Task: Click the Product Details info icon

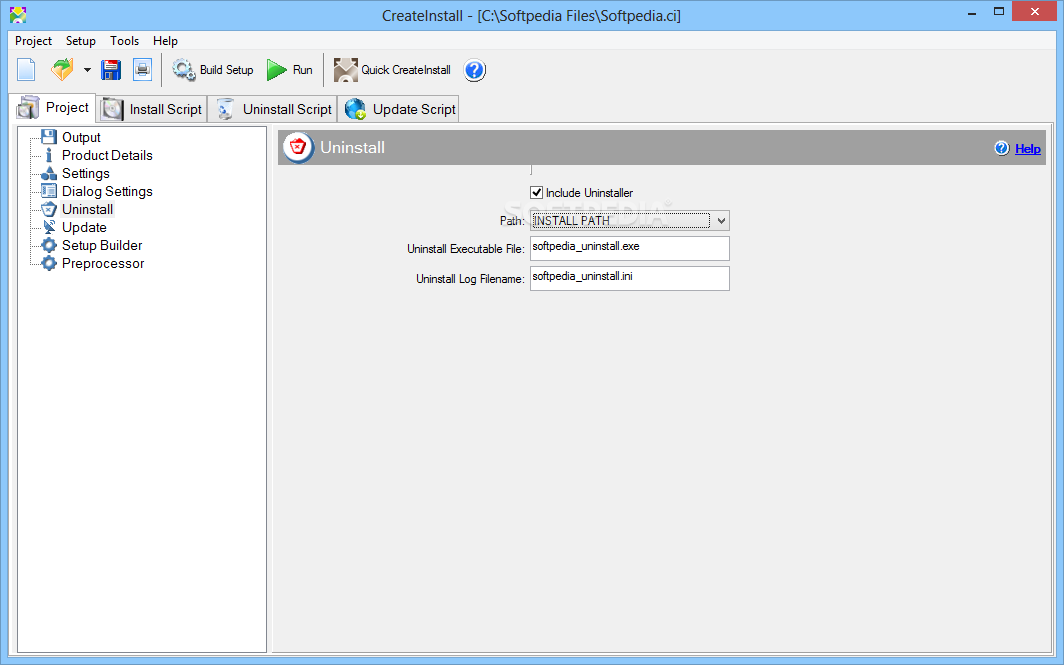Action: [x=49, y=155]
